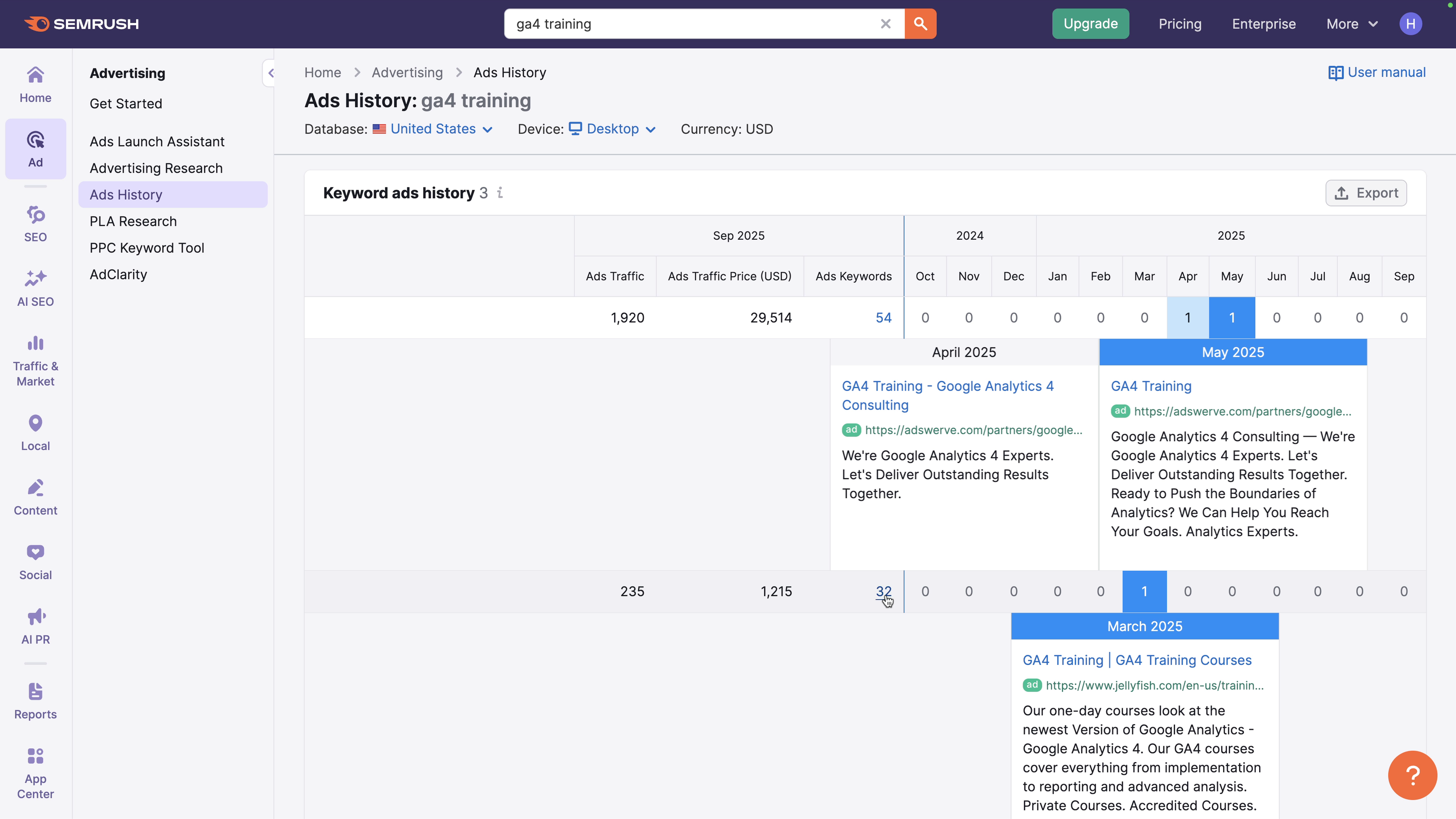Open the AI SEO tool
The height and width of the screenshot is (819, 1456).
click(35, 289)
